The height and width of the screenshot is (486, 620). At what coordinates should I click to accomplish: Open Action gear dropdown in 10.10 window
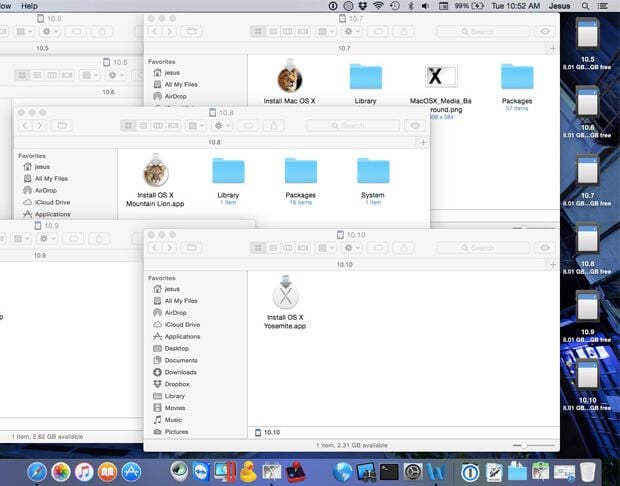352,248
